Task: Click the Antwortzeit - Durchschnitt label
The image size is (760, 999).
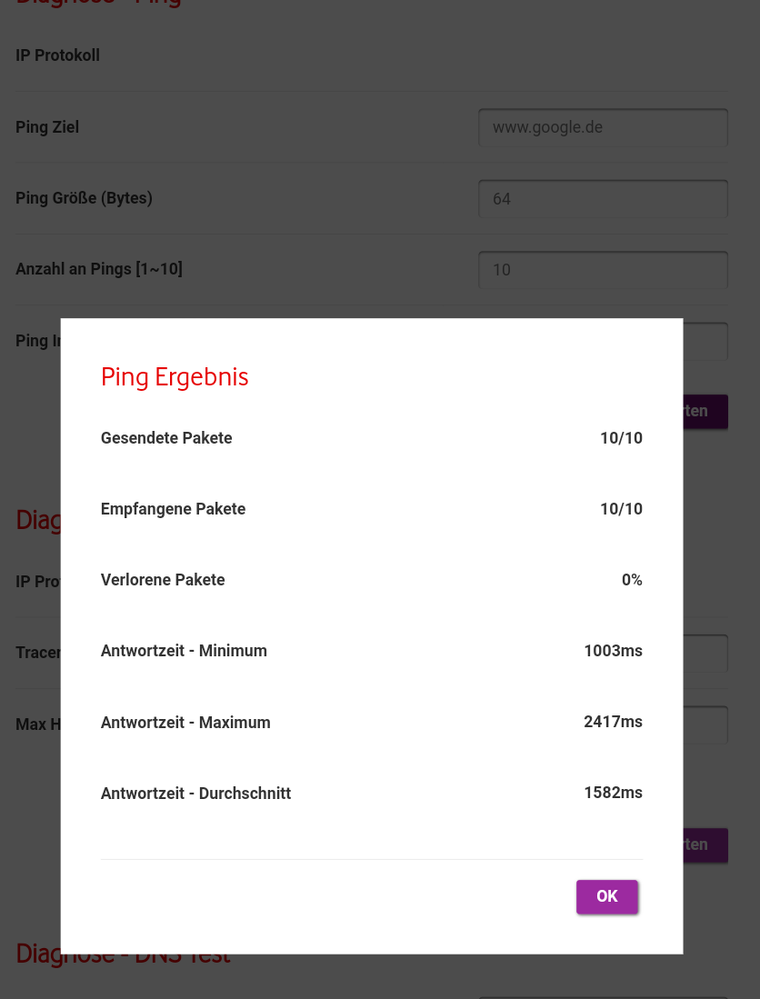Action: (196, 794)
